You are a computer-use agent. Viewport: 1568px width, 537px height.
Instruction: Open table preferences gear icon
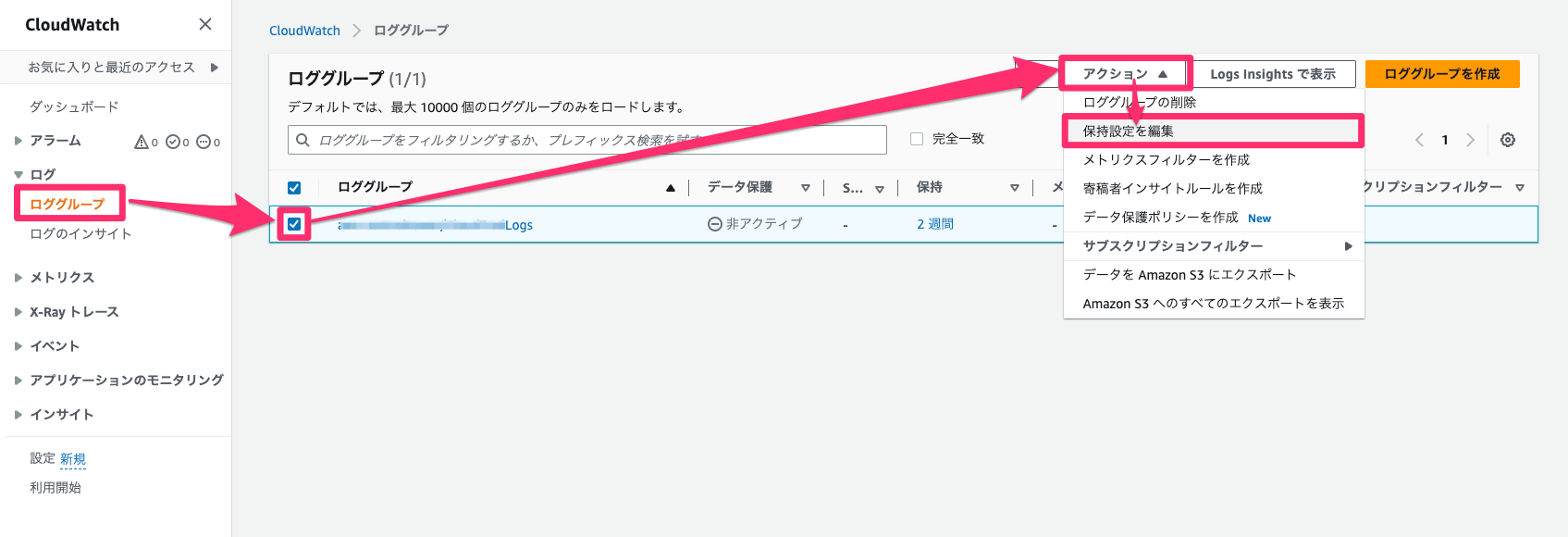(1508, 140)
